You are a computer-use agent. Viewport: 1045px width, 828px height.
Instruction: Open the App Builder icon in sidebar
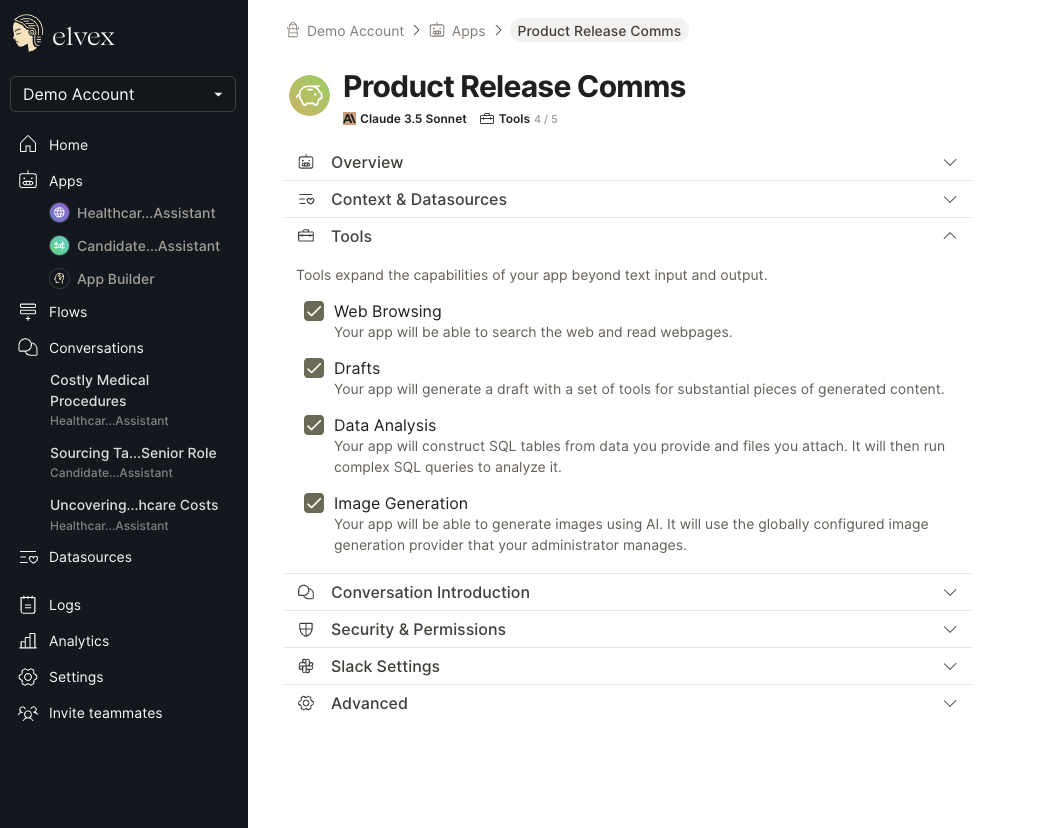point(59,279)
